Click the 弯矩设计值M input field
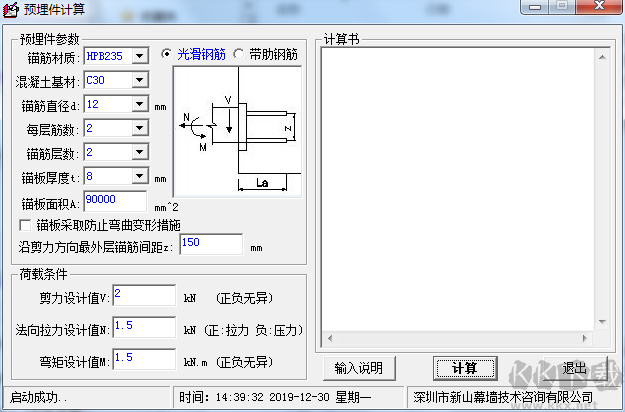Viewport: 625px width, 412px height. (x=144, y=359)
